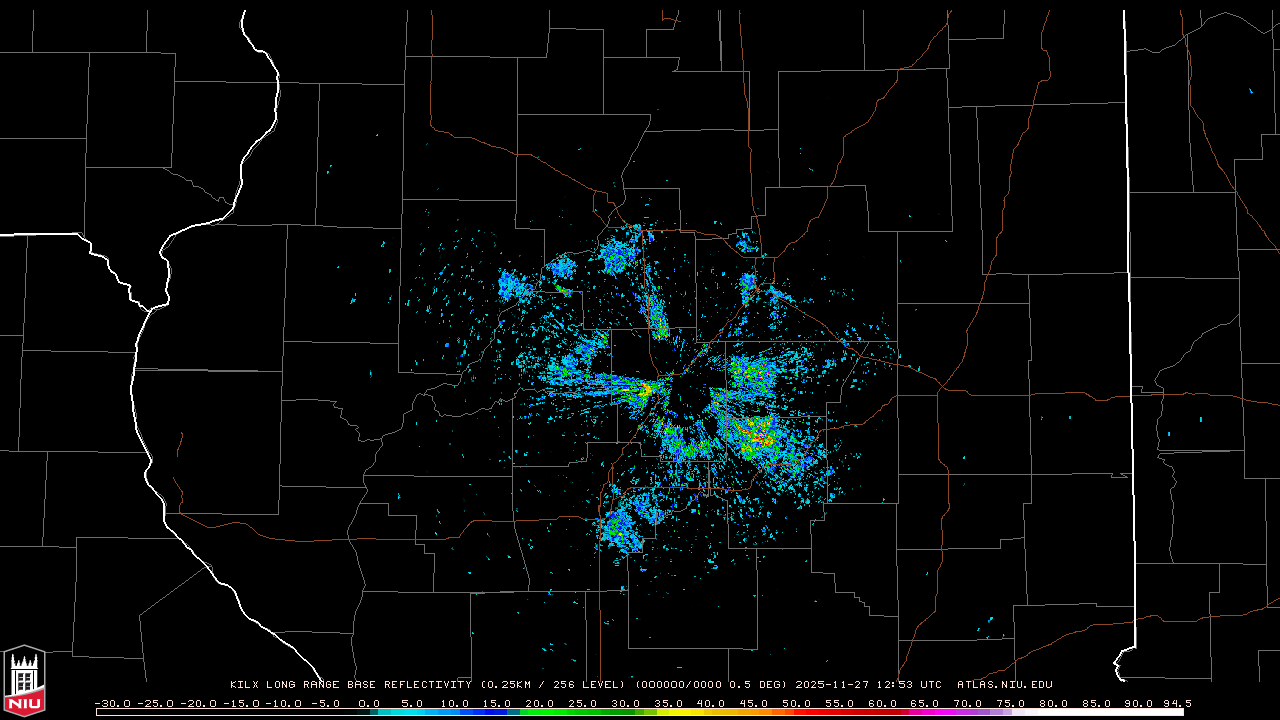
Task: Click the "50.0" scale label
Action: pyautogui.click(x=797, y=703)
